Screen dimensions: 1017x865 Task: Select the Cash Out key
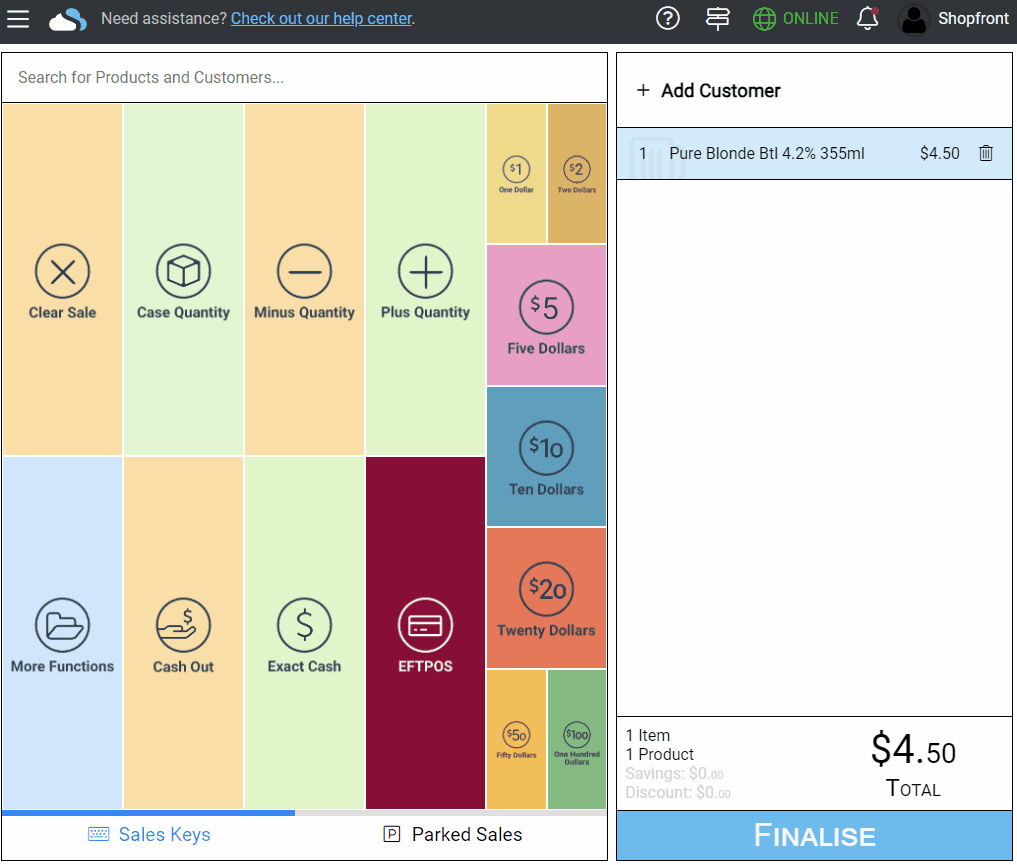184,633
